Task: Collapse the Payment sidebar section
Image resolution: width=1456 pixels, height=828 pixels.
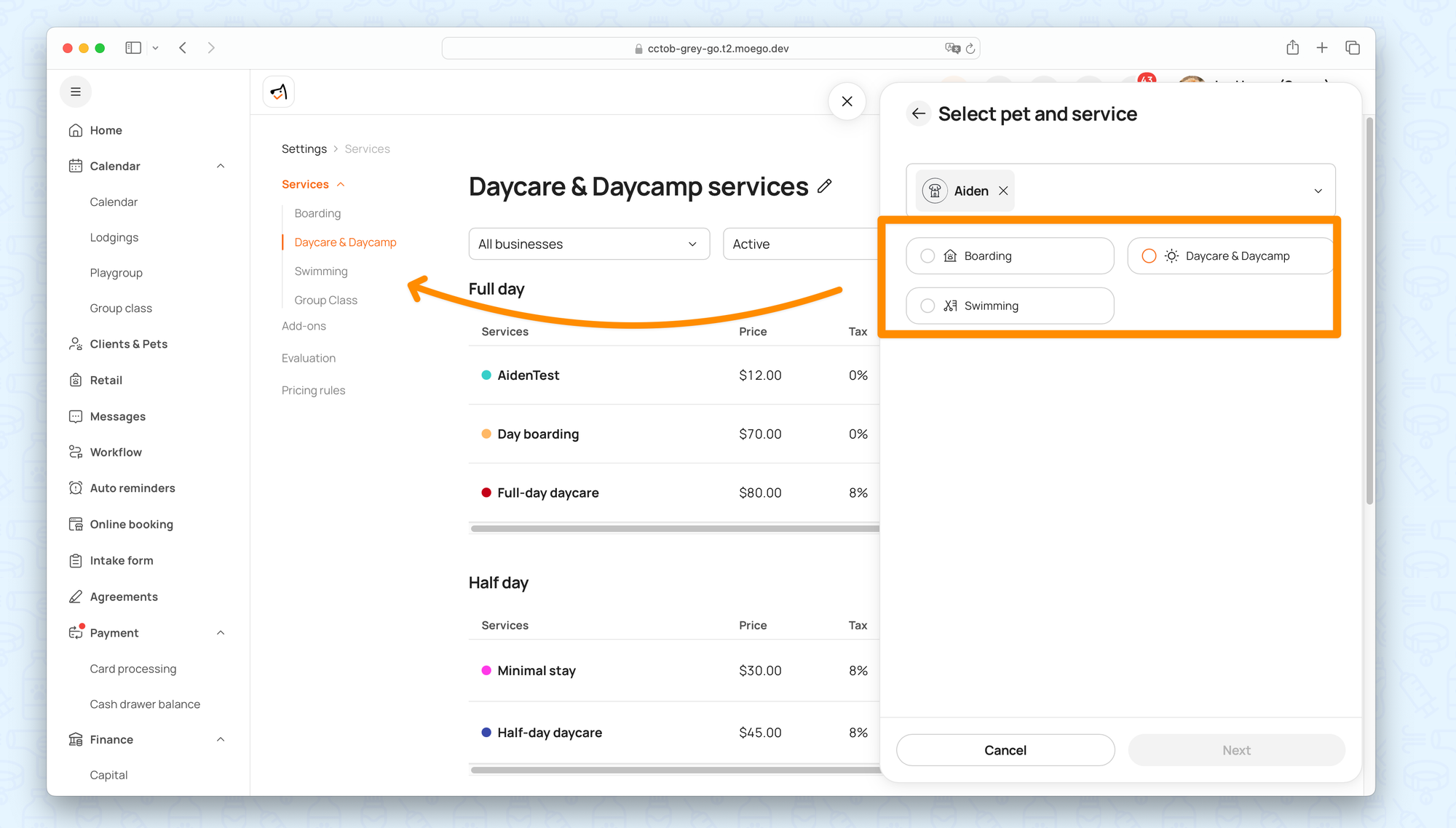Action: pyautogui.click(x=221, y=633)
